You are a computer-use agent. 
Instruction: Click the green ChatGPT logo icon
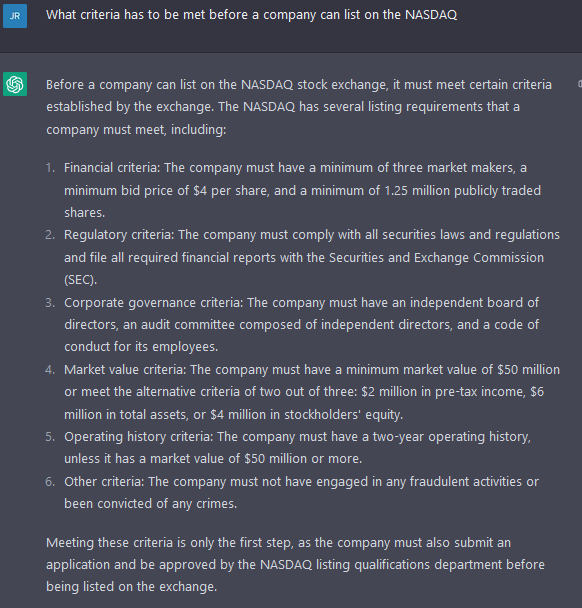15,84
